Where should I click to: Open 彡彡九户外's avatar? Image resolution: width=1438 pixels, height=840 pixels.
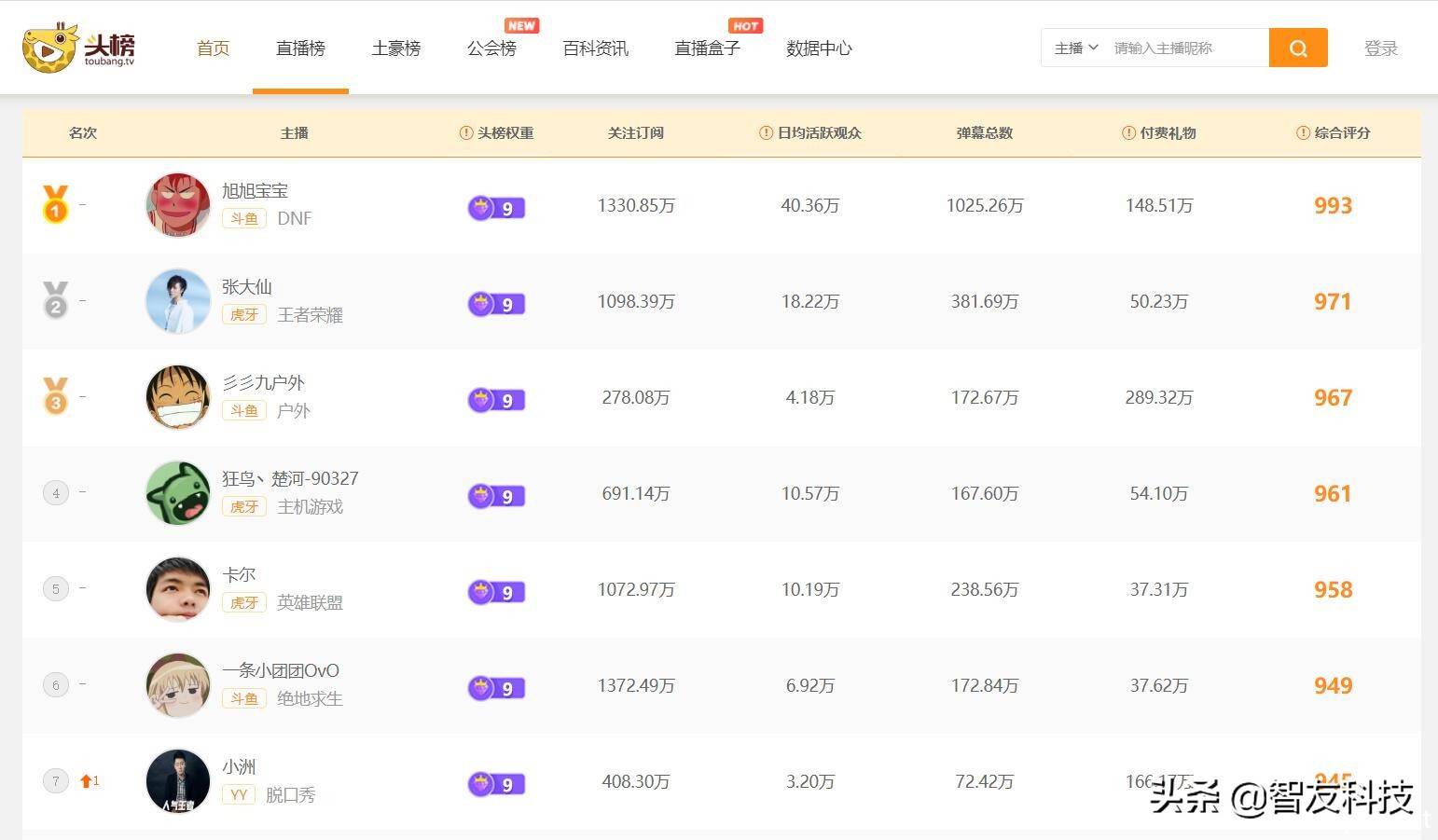coord(178,397)
